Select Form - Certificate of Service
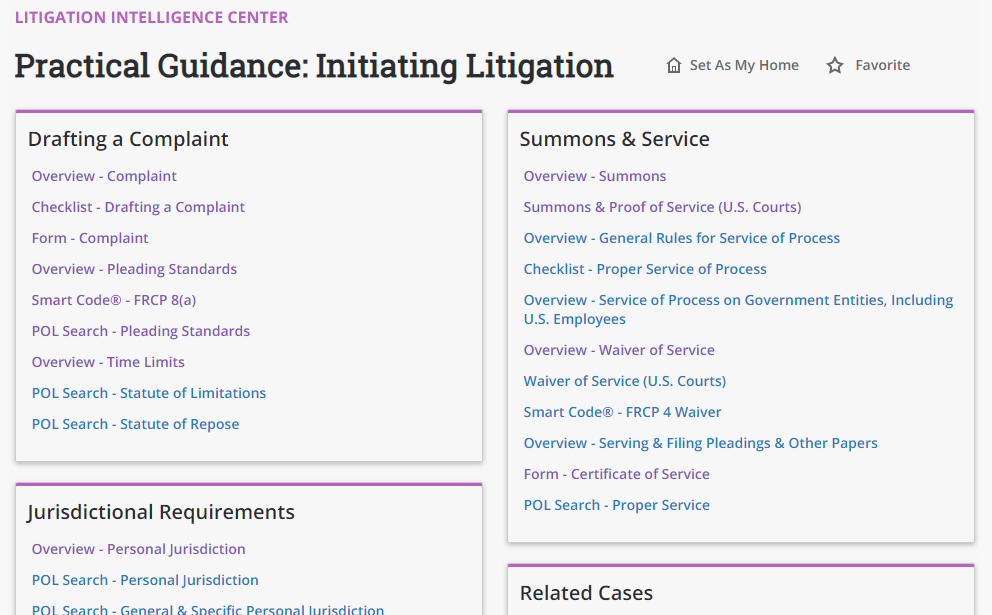Image resolution: width=992 pixels, height=615 pixels. (616, 473)
